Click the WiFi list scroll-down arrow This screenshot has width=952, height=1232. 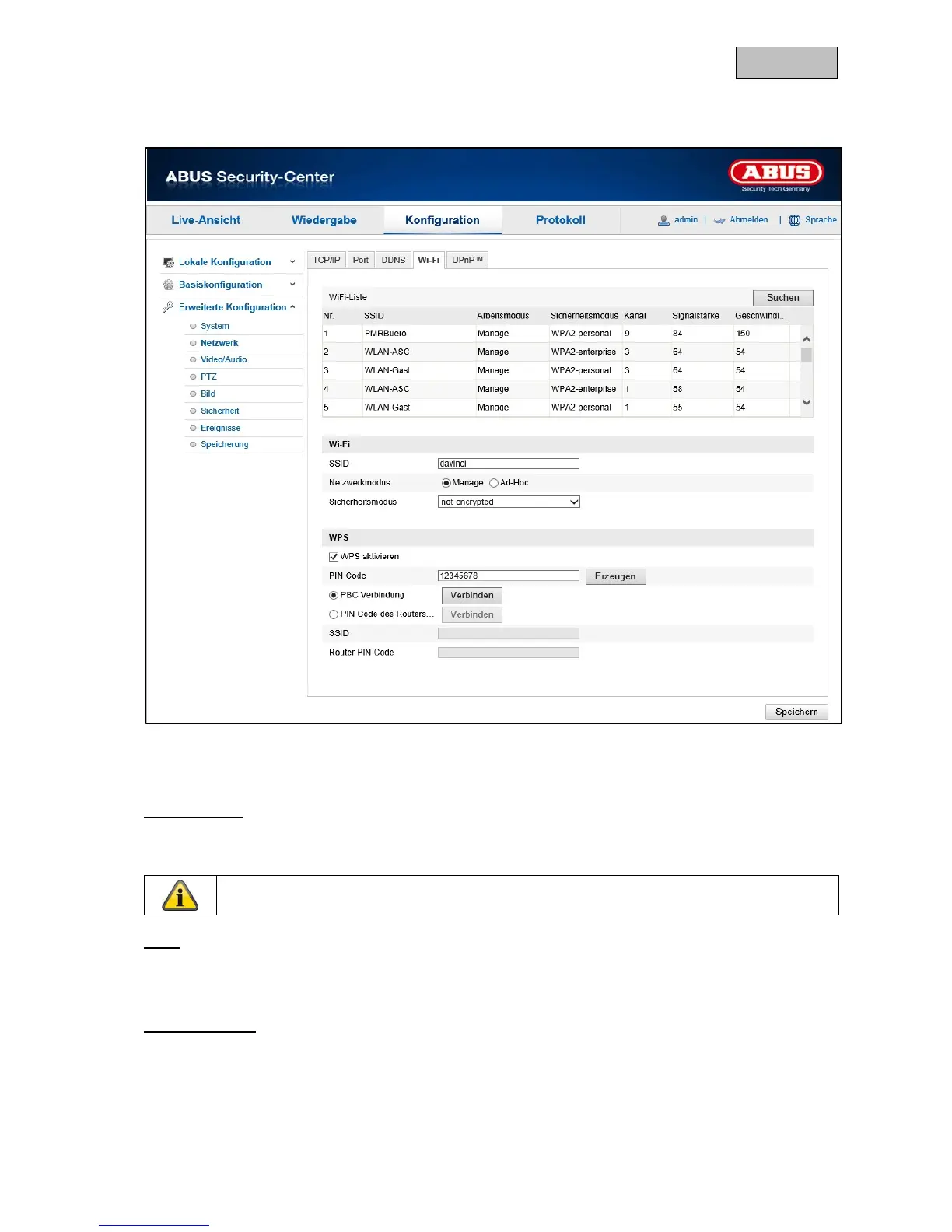pyautogui.click(x=807, y=402)
